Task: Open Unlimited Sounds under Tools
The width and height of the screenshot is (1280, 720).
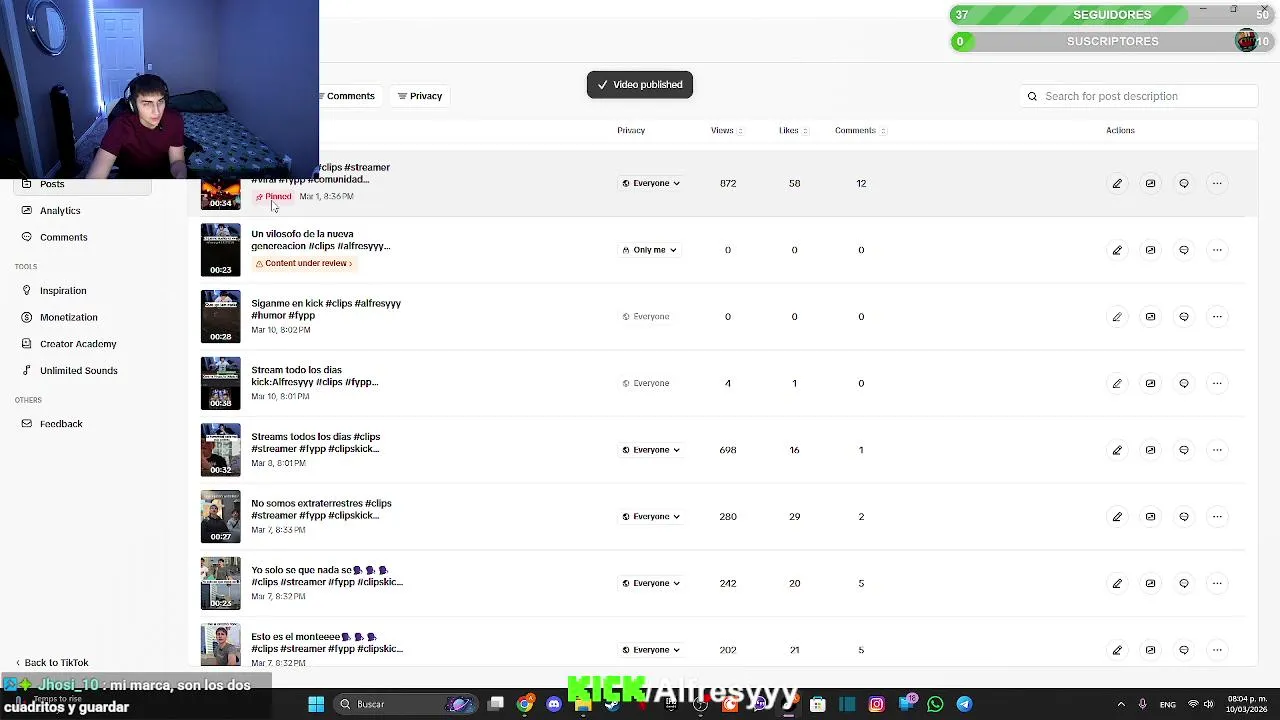Action: [x=78, y=371]
